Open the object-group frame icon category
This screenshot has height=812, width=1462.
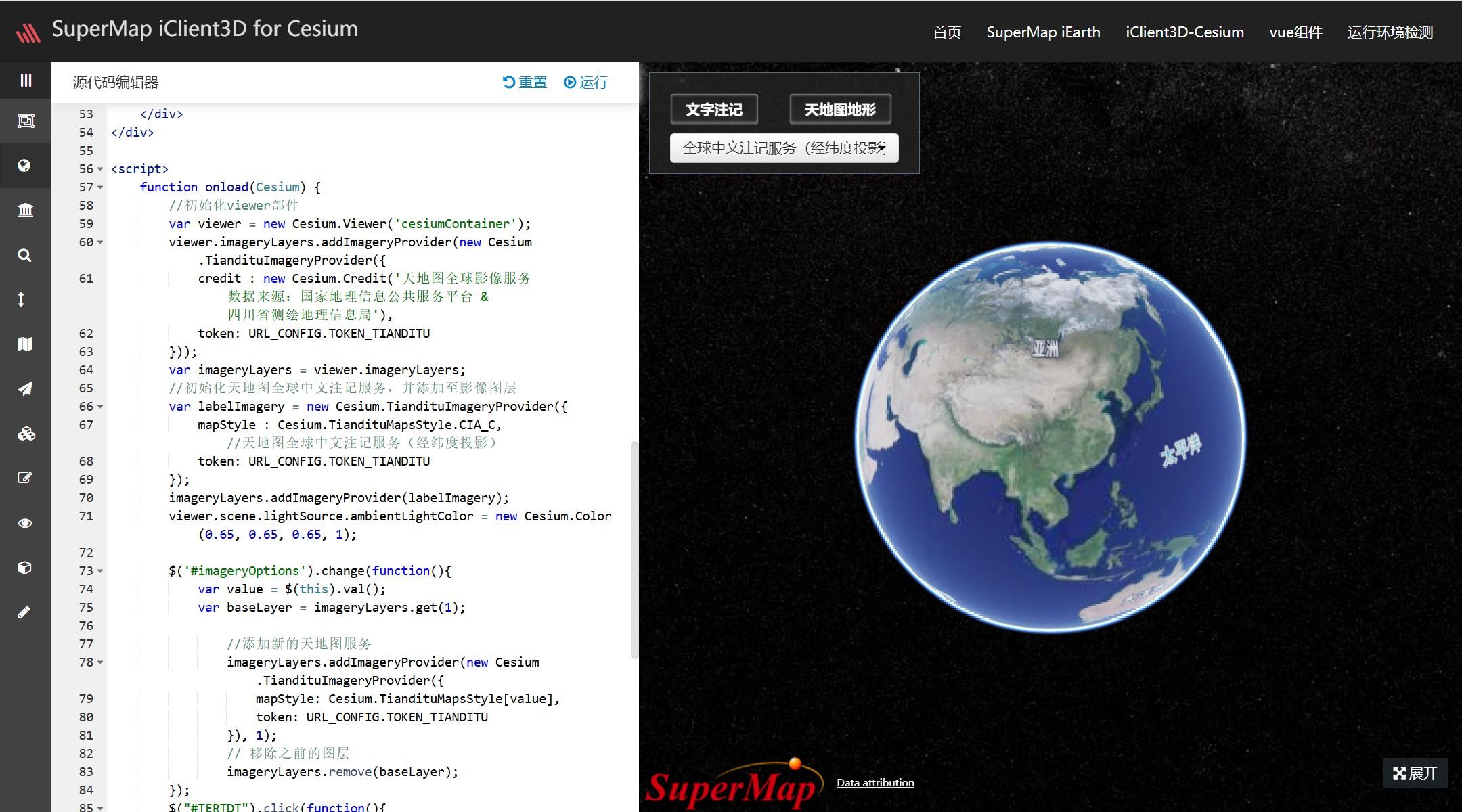pos(26,121)
